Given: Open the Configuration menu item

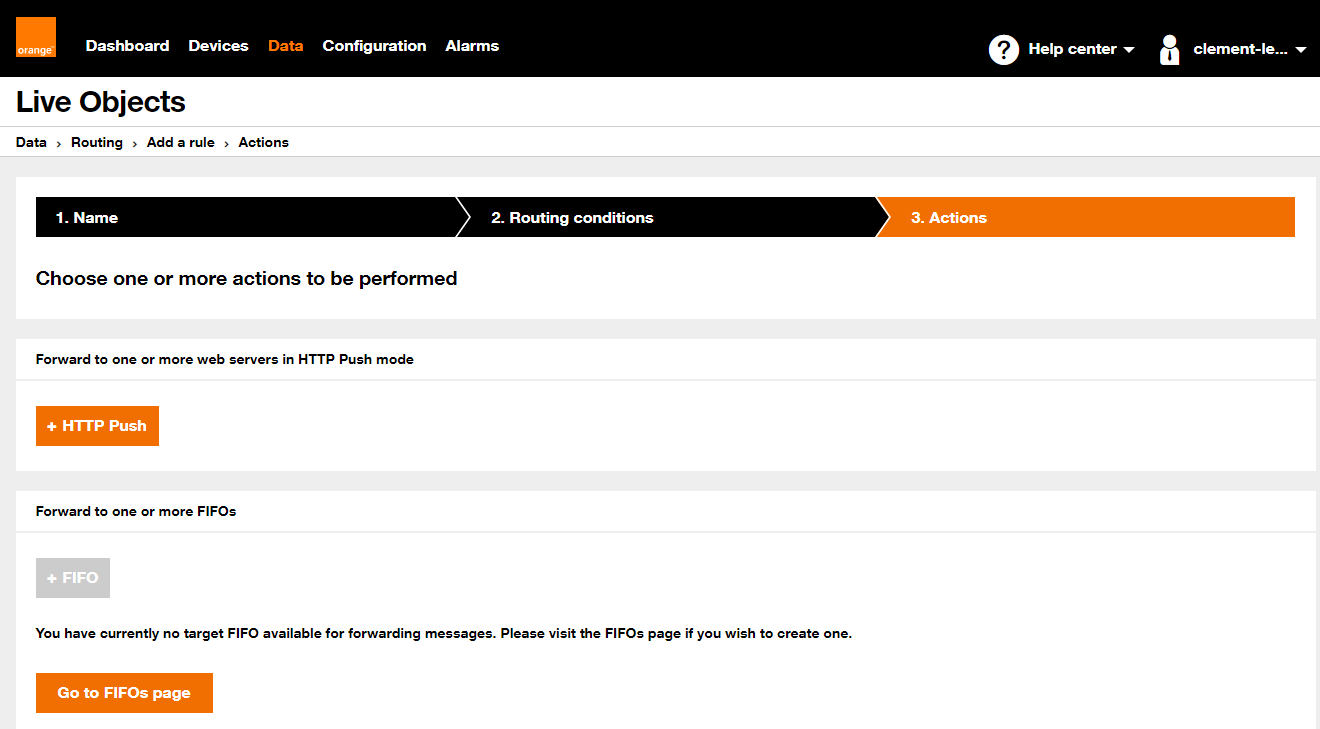Looking at the screenshot, I should 374,45.
